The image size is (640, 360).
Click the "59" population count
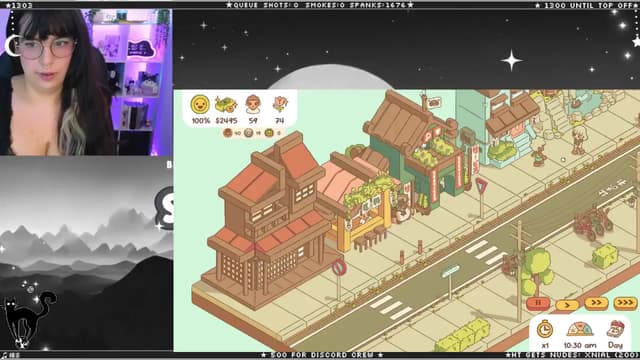(253, 121)
